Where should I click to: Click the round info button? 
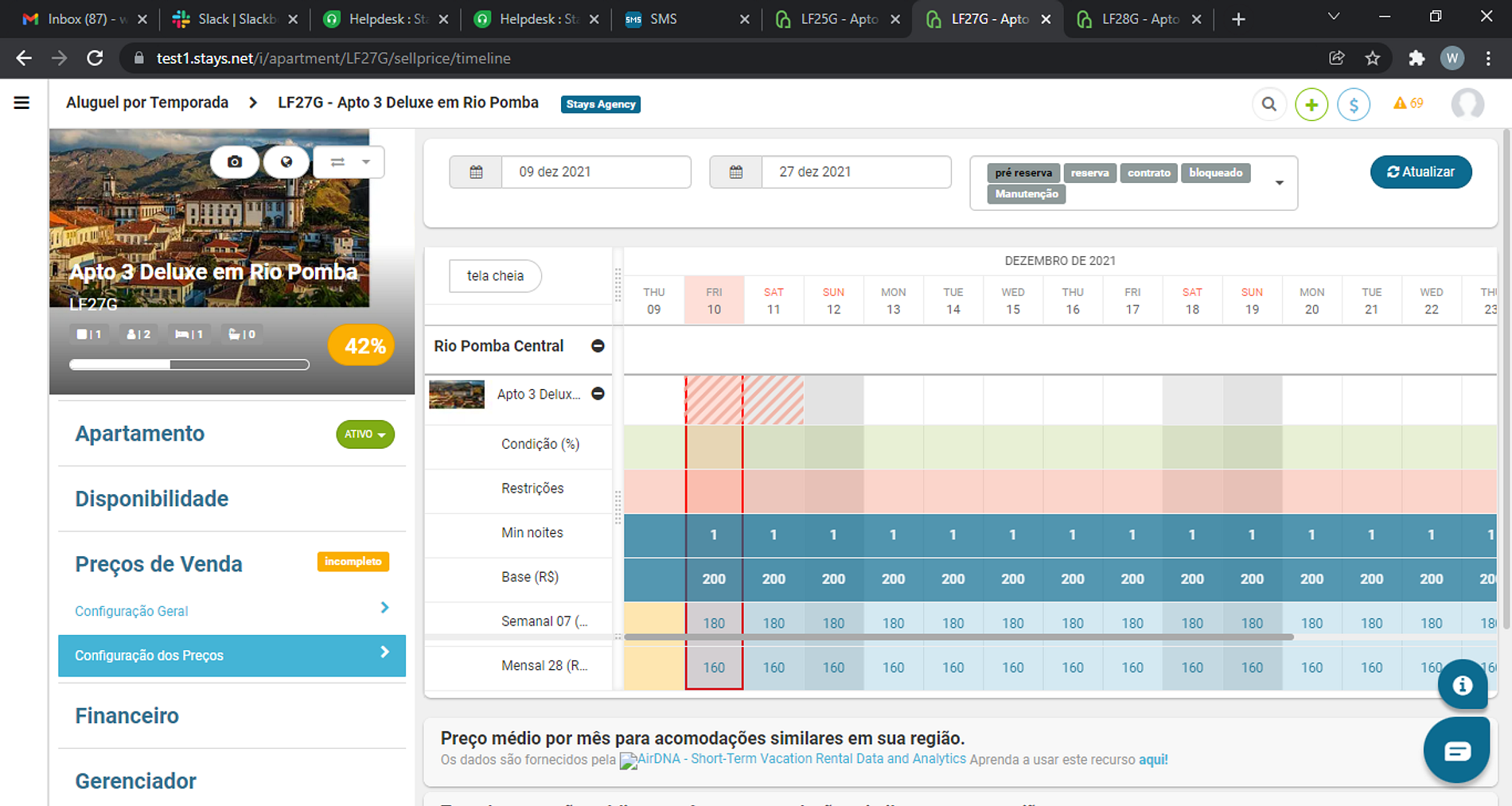tap(1462, 685)
